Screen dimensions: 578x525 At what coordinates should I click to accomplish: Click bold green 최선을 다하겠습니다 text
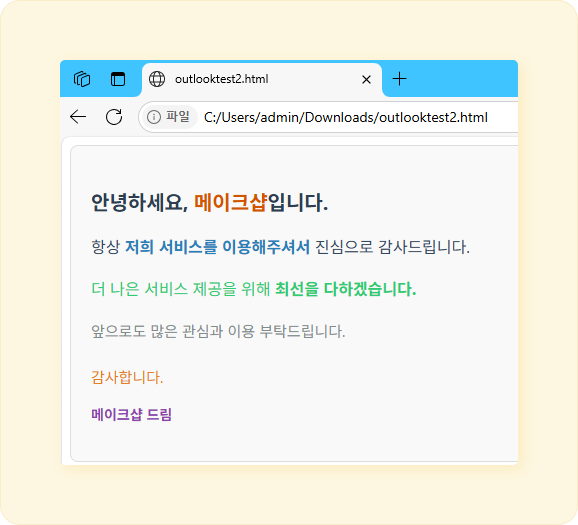pos(346,289)
